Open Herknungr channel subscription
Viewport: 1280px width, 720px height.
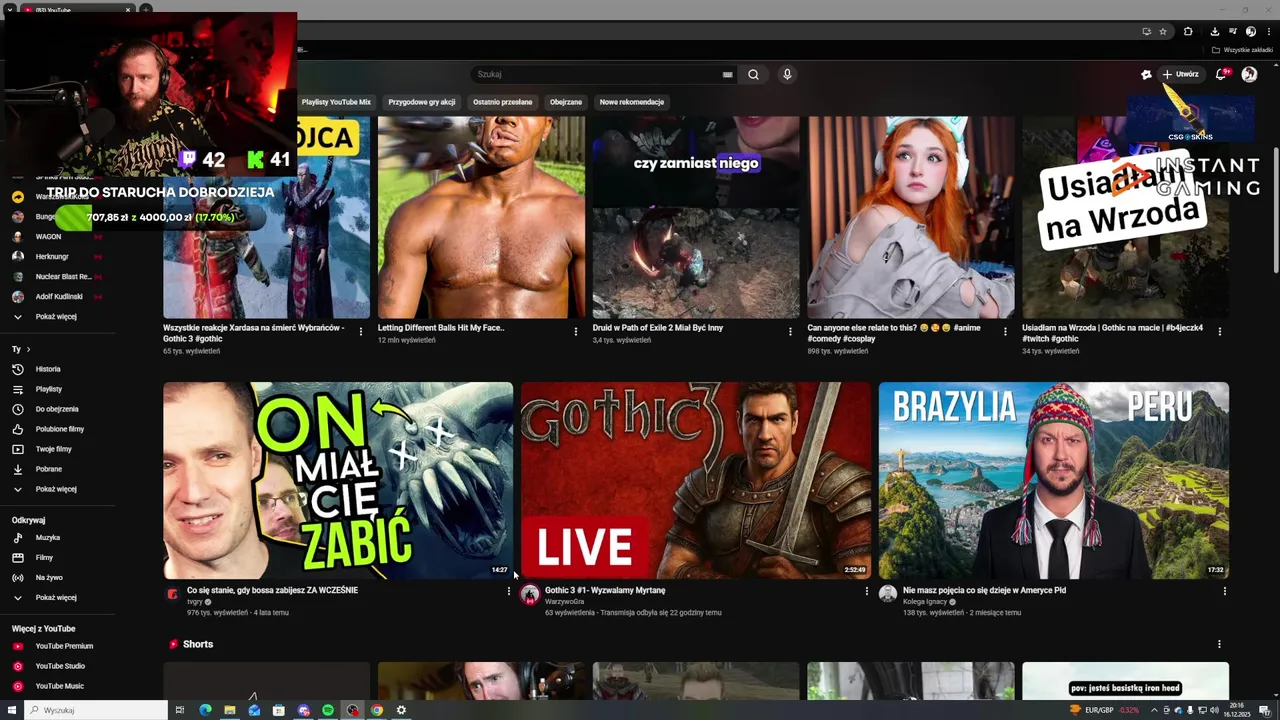pyautogui.click(x=52, y=257)
